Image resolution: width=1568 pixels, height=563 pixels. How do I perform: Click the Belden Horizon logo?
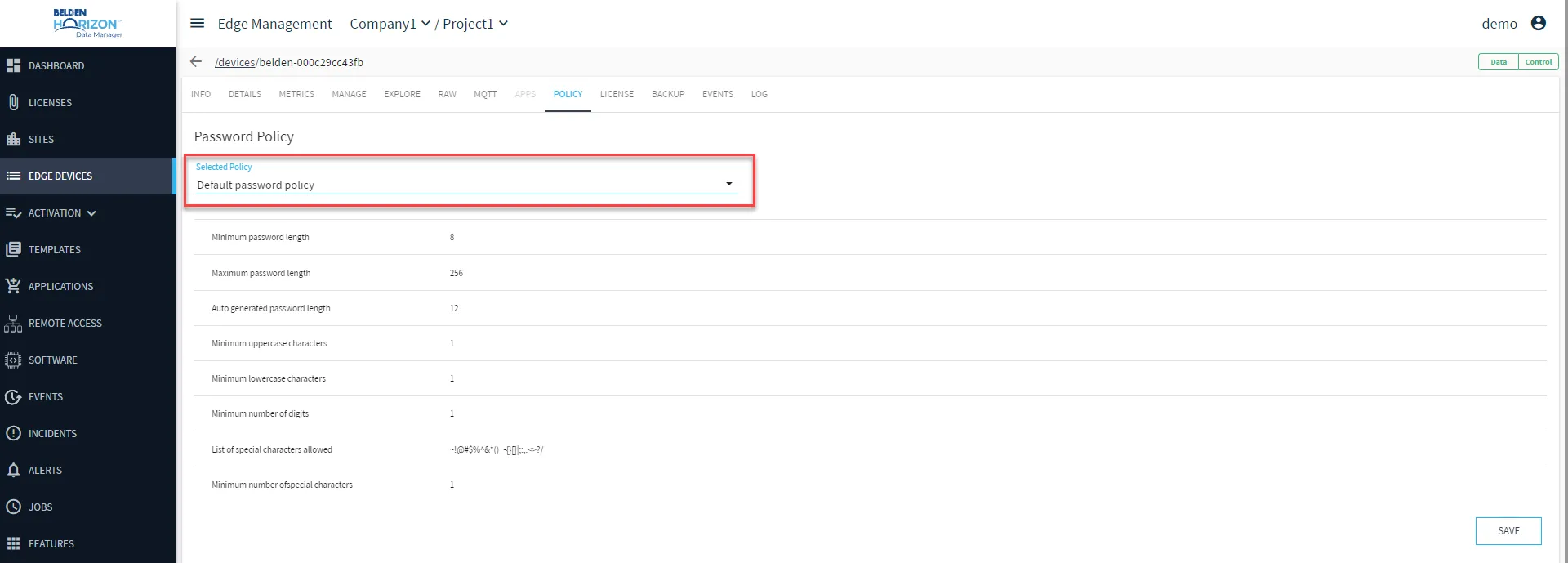[x=87, y=23]
